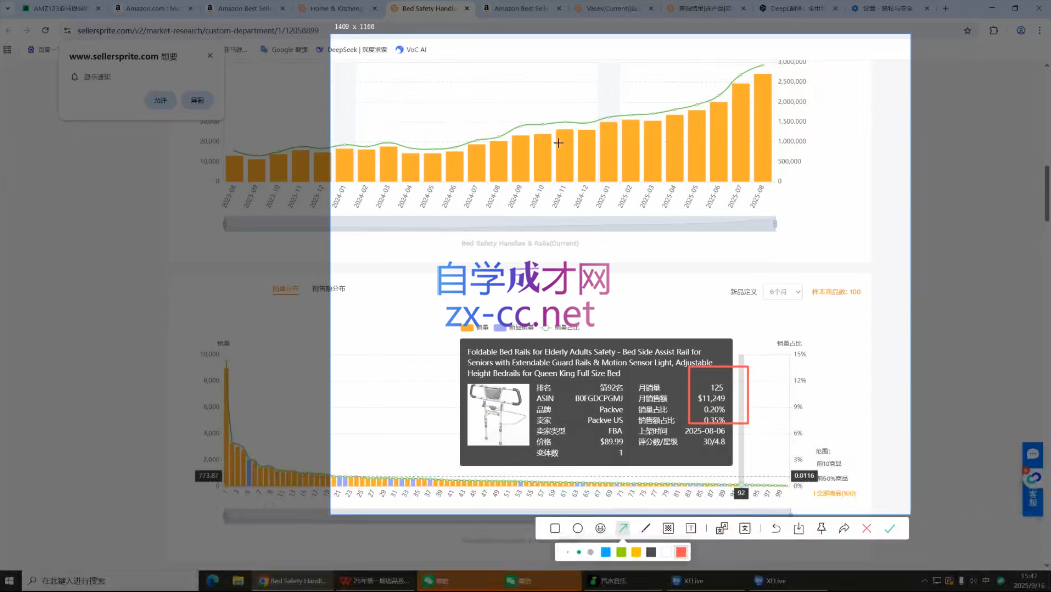Toggle the arrow annotation tool
Screen dimensions: 1051x592
623,528
